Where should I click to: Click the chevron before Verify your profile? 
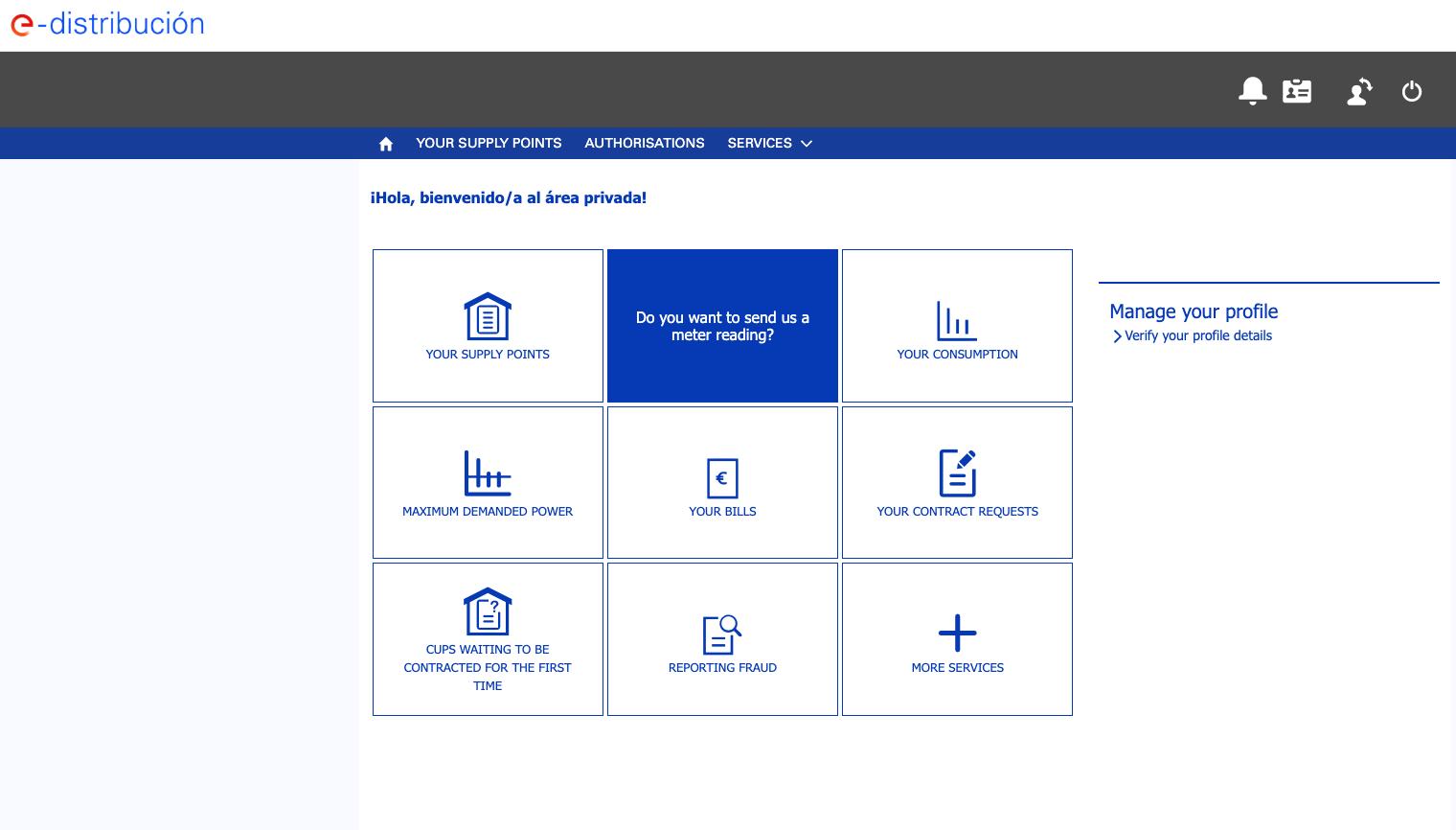click(x=1117, y=336)
